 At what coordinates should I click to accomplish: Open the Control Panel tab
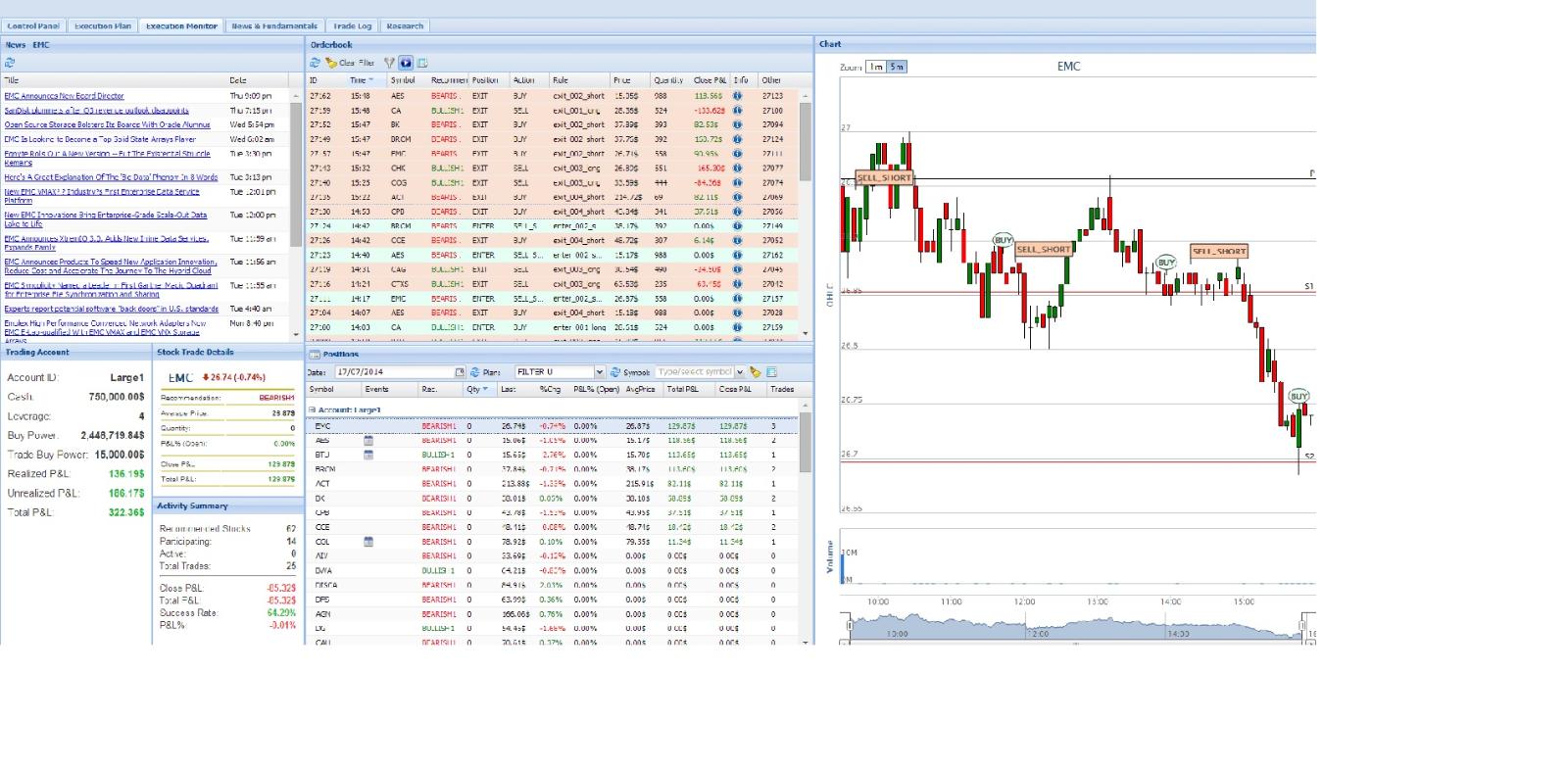click(x=33, y=26)
